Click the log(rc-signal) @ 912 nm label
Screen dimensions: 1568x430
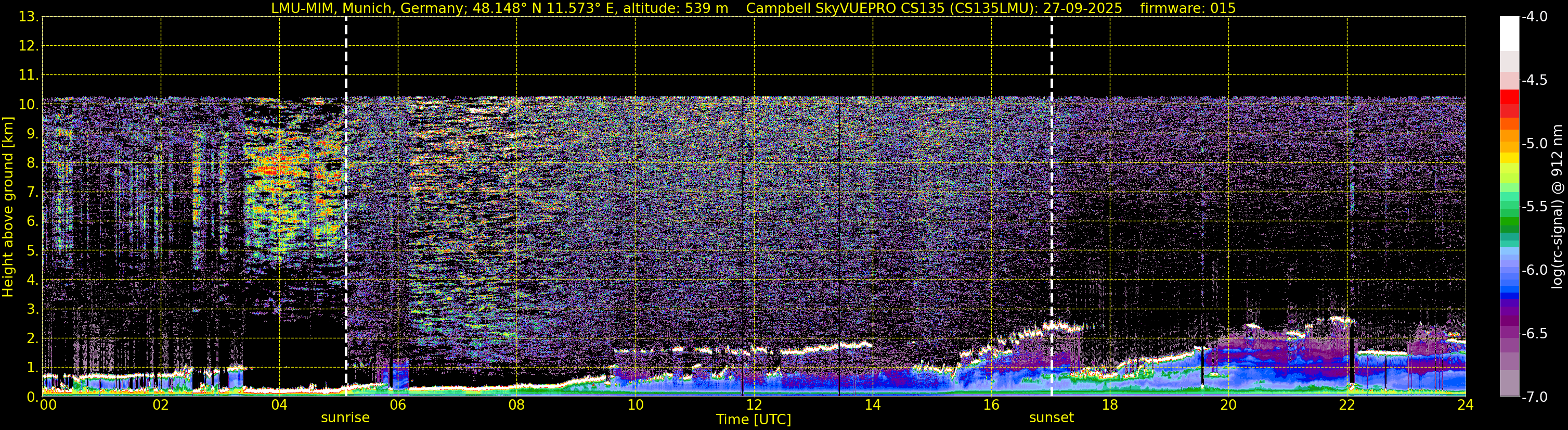[x=1558, y=207]
